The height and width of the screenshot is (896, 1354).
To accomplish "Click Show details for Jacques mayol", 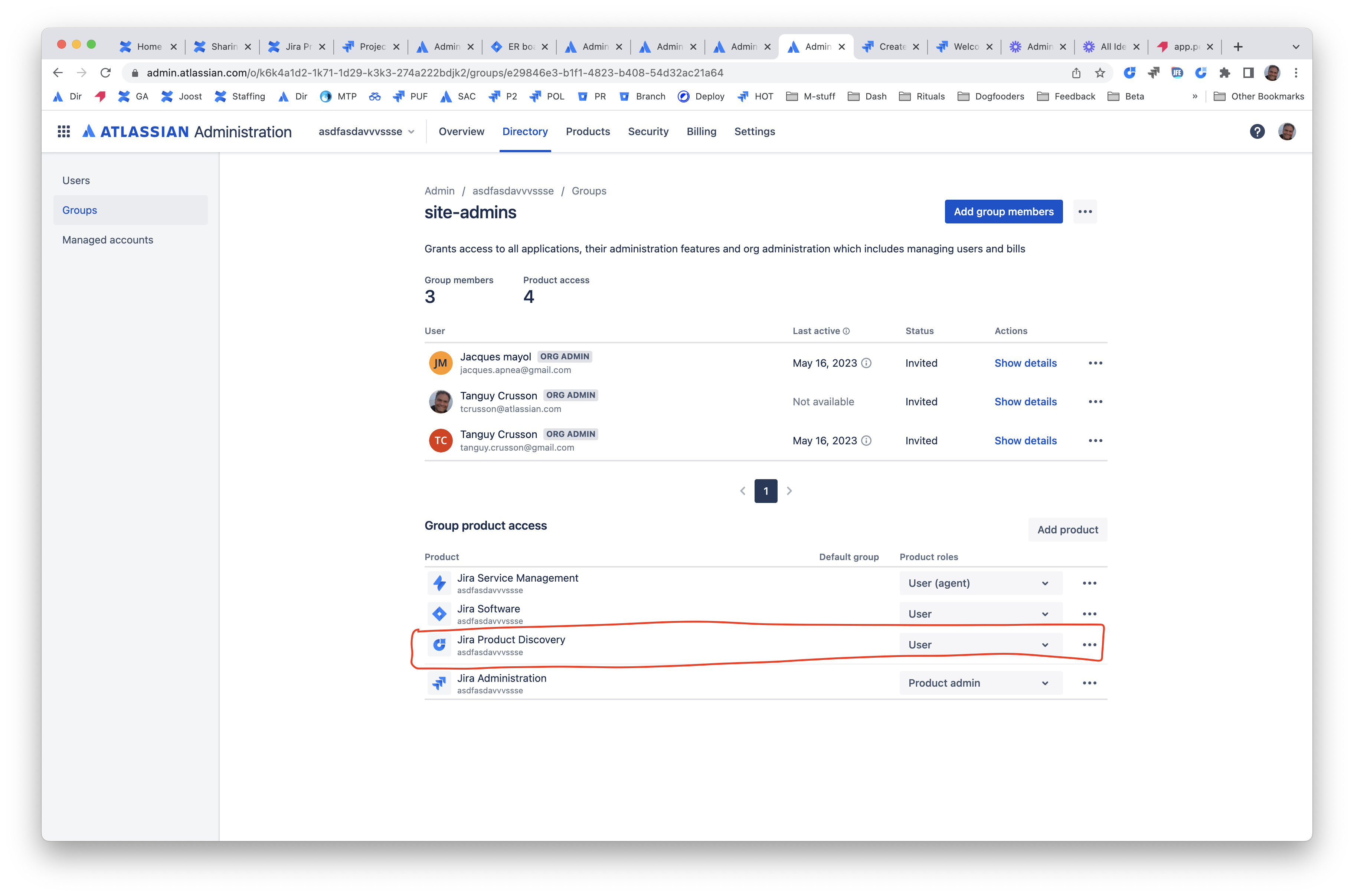I will point(1026,363).
